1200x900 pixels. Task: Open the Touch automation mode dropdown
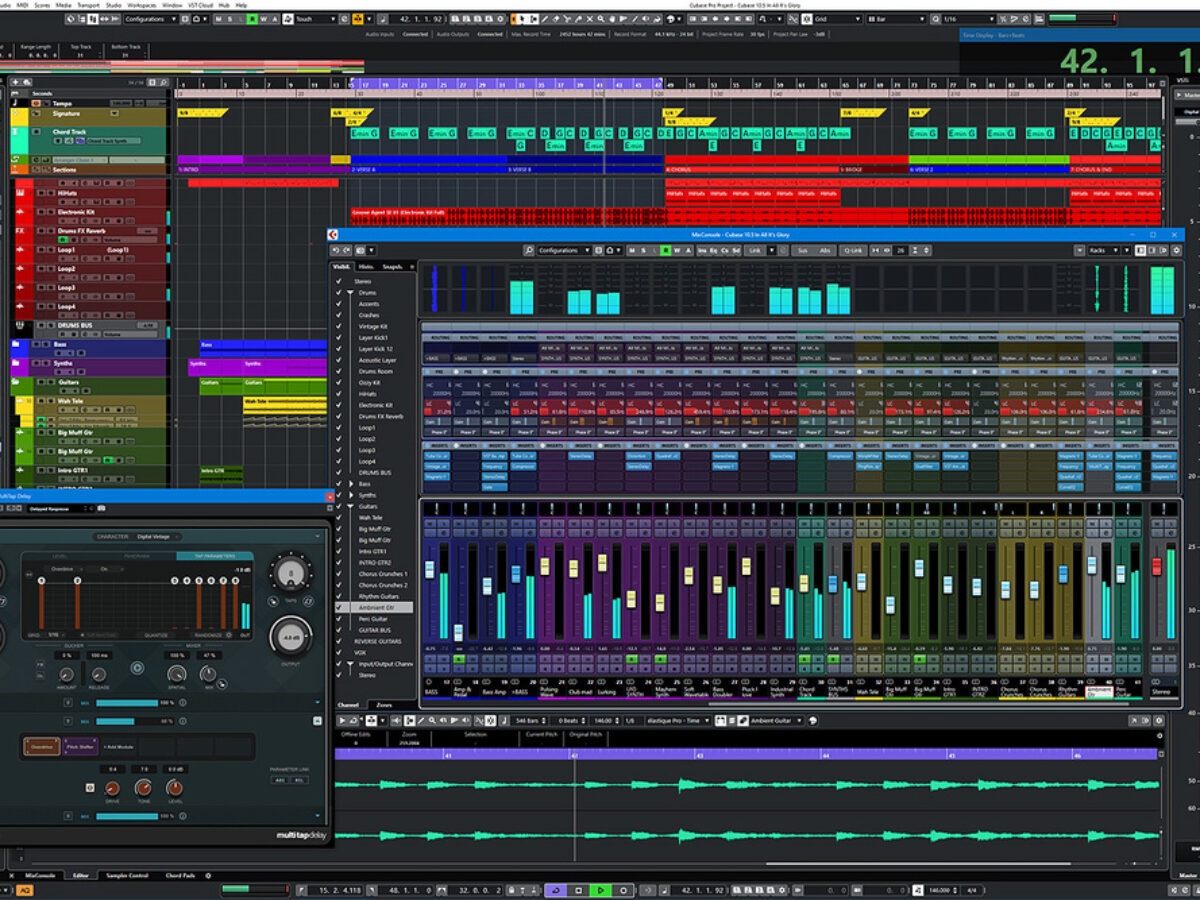pyautogui.click(x=315, y=19)
